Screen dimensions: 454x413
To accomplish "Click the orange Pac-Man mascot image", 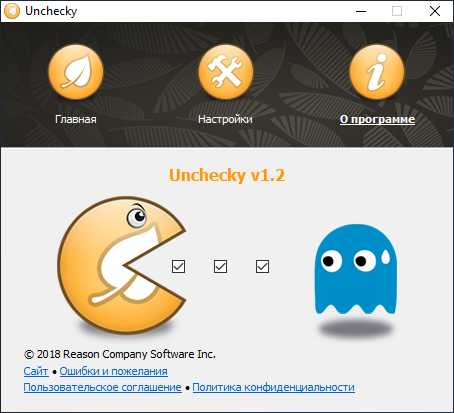I will tap(121, 265).
